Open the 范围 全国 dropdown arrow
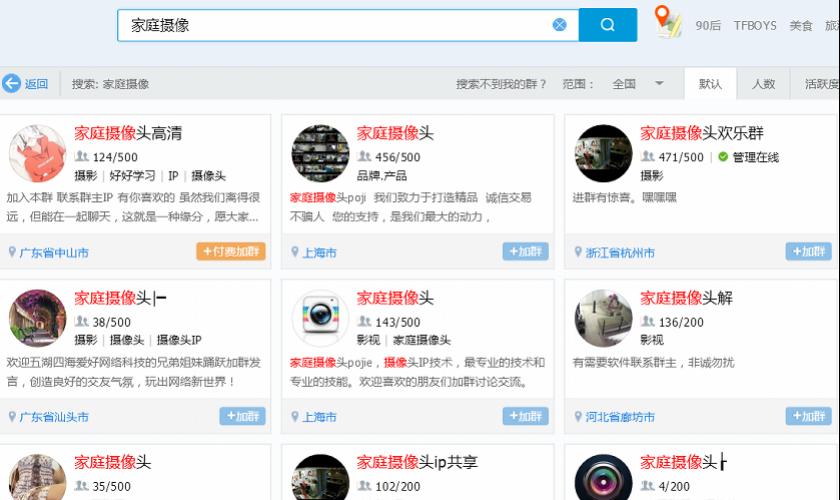The width and height of the screenshot is (840, 500). 659,83
